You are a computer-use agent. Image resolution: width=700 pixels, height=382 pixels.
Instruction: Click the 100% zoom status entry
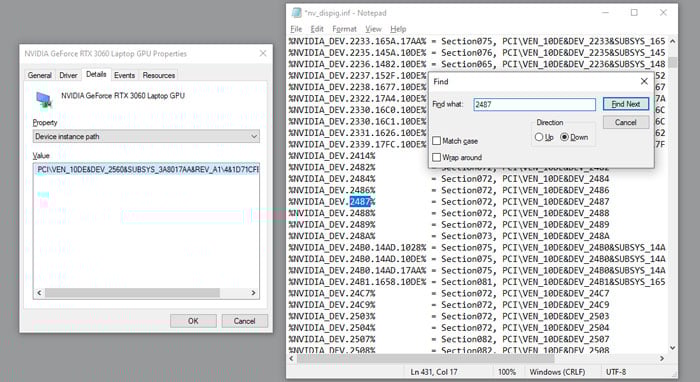(507, 372)
